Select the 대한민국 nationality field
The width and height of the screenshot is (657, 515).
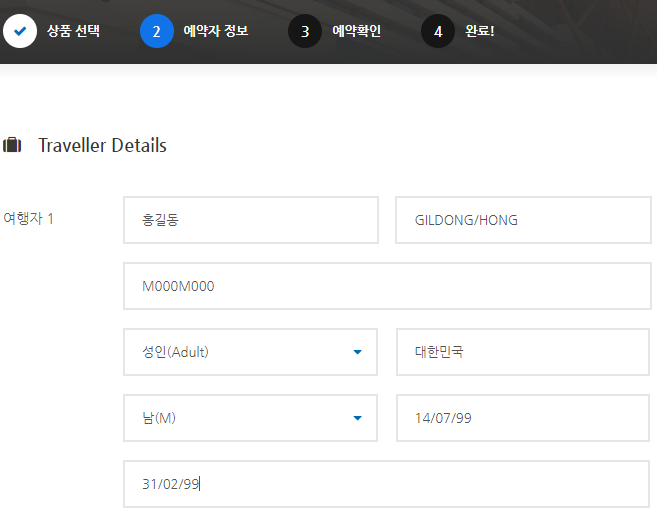pos(524,352)
